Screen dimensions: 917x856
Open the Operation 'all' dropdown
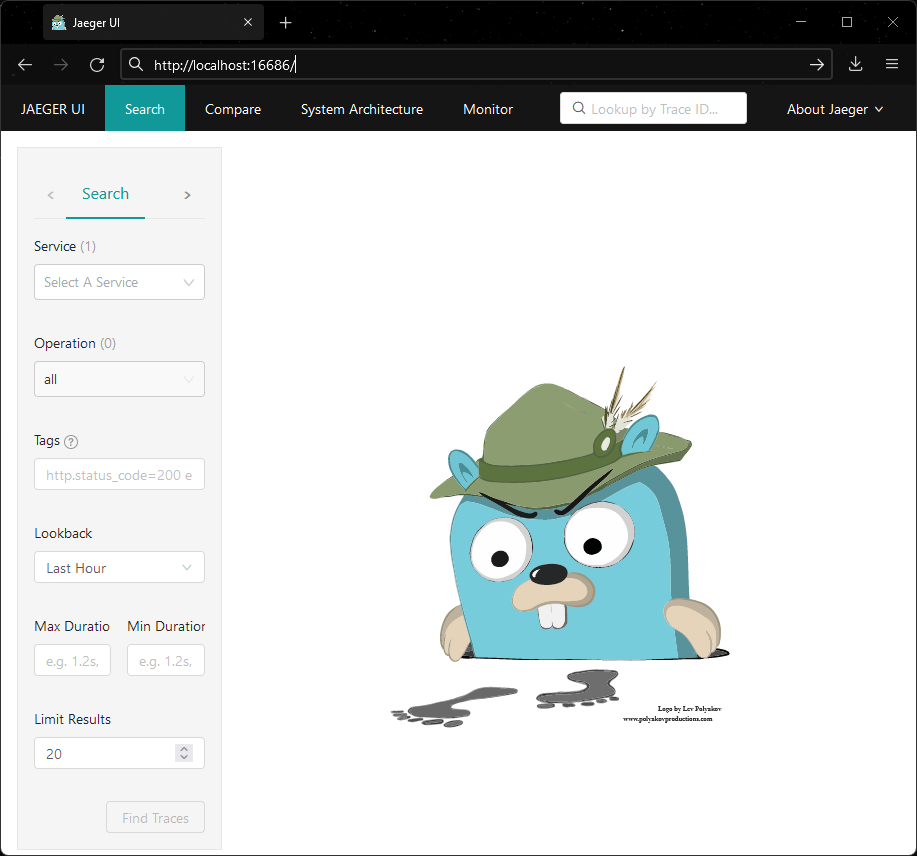click(x=119, y=379)
